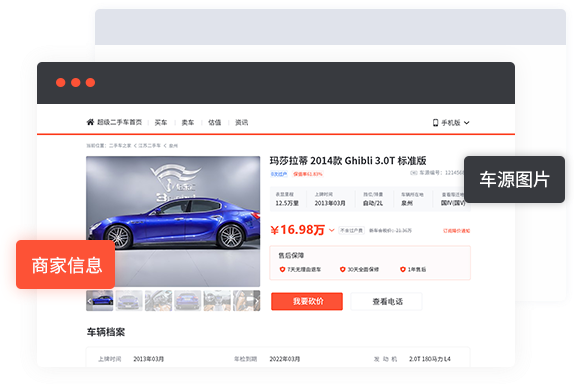Click the 江苏二手车 breadcrumb link
Viewport: 575px width, 388px height.
coord(149,146)
